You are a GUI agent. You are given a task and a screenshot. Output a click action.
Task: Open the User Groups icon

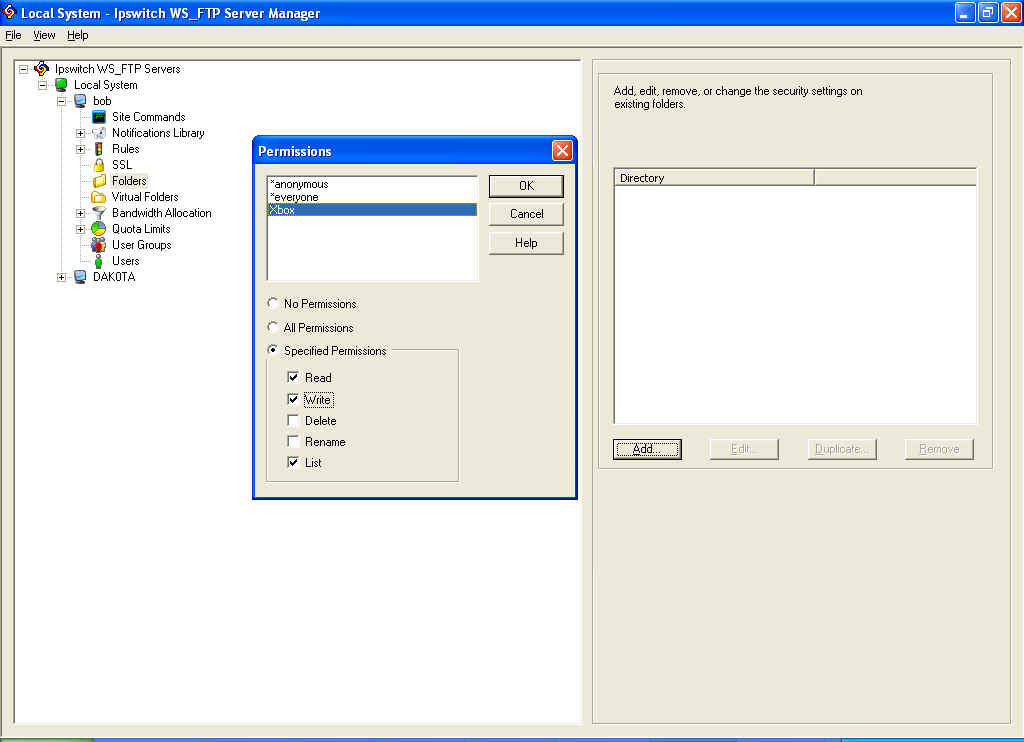(x=99, y=245)
